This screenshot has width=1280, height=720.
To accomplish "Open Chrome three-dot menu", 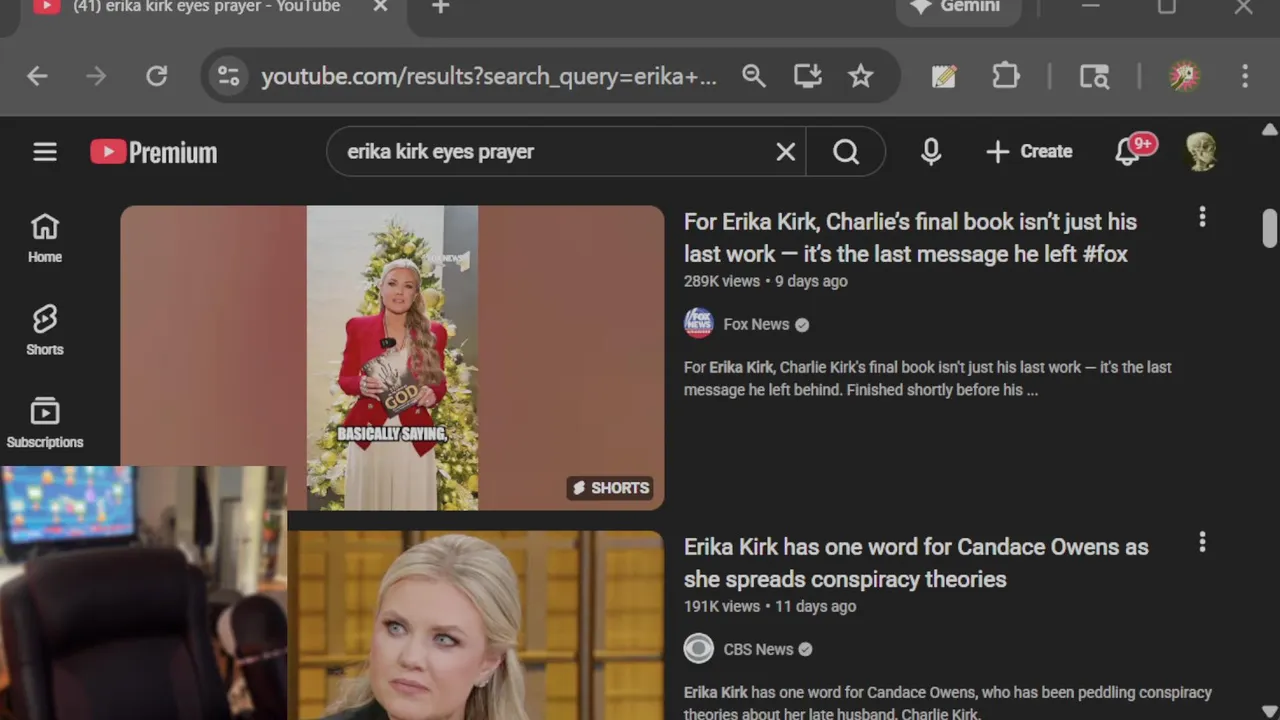I will coord(1245,76).
